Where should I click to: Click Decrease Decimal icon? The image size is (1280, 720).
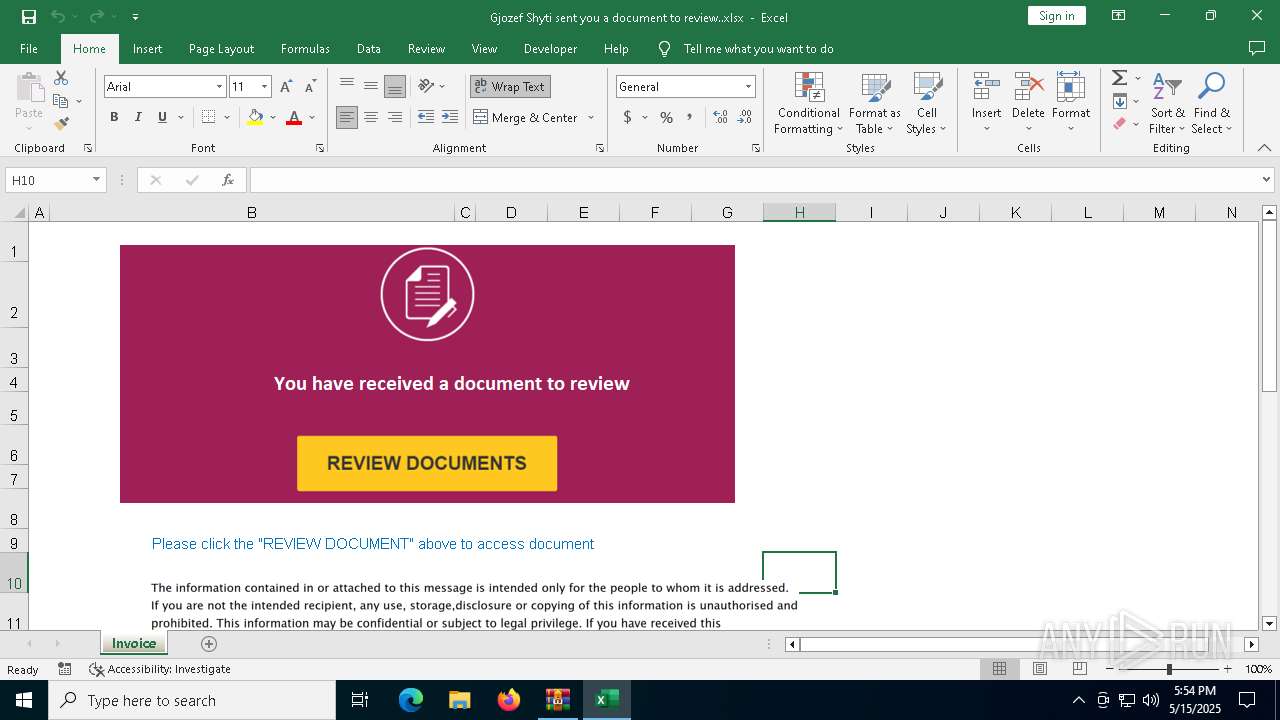(x=745, y=117)
